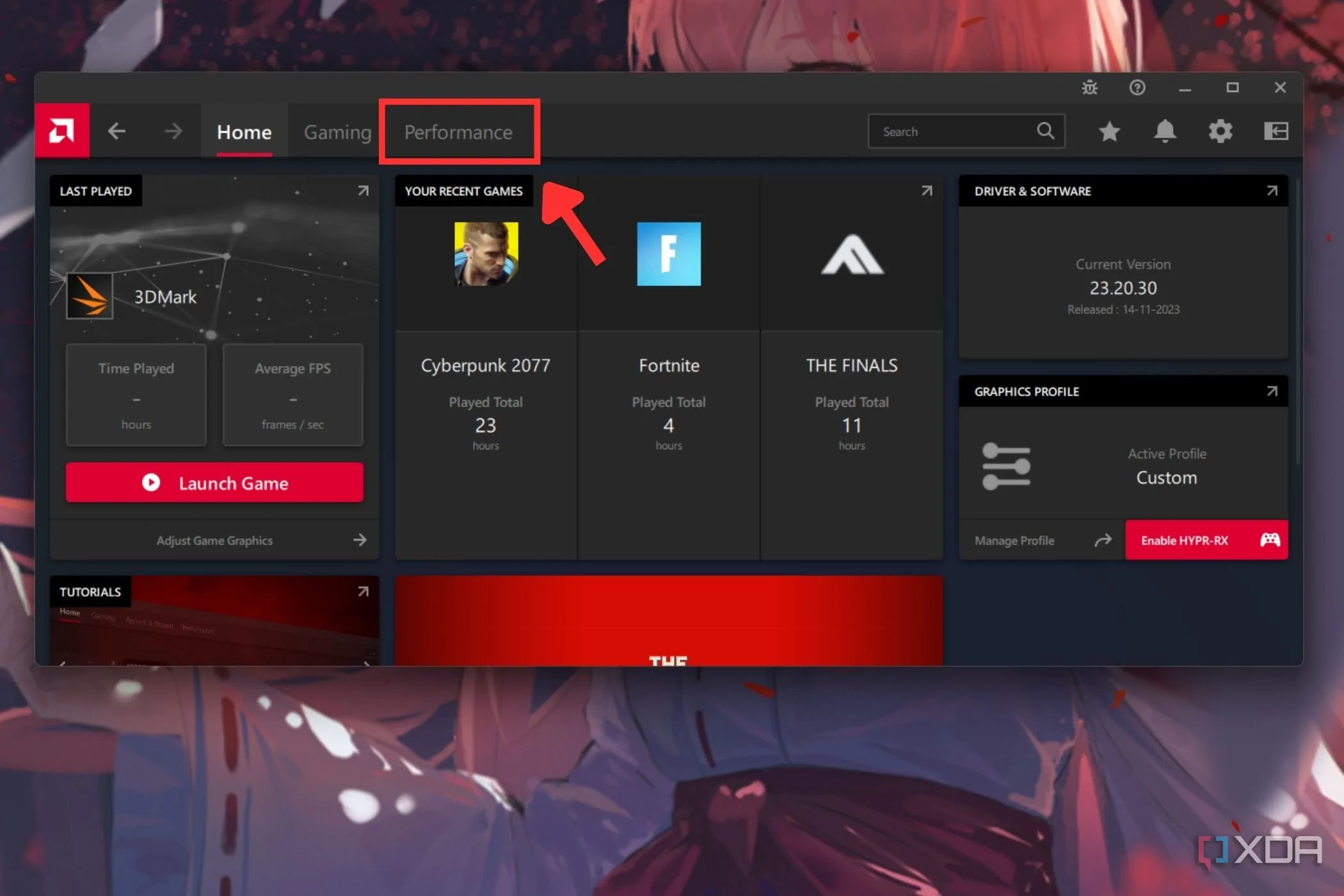The height and width of the screenshot is (896, 1344).
Task: Click the play icon on Launch Game
Action: 151,483
